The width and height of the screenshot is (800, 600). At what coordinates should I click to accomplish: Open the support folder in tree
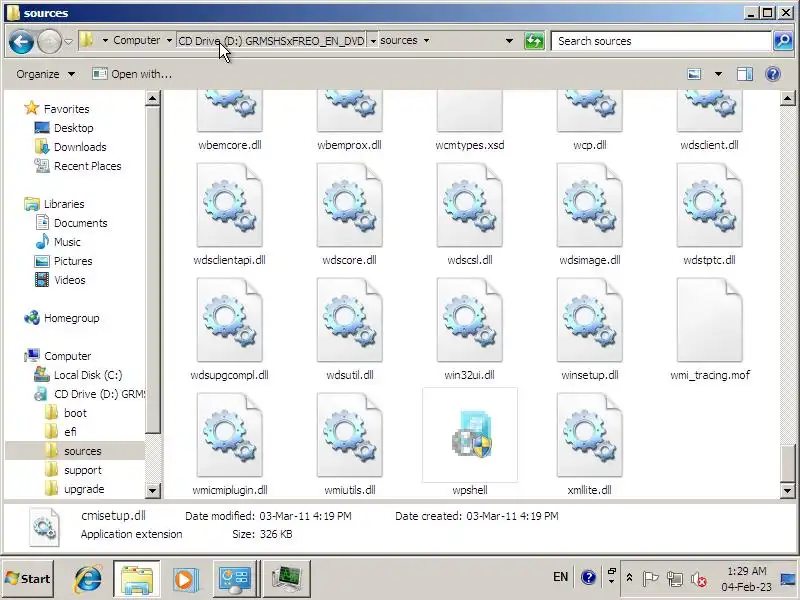point(83,470)
